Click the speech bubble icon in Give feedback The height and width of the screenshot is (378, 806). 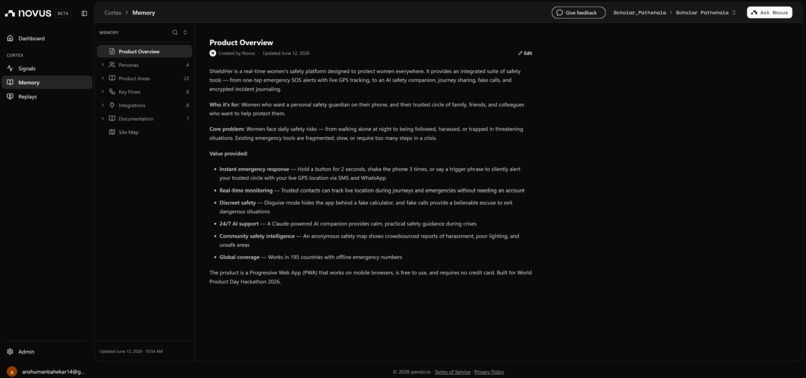(560, 13)
